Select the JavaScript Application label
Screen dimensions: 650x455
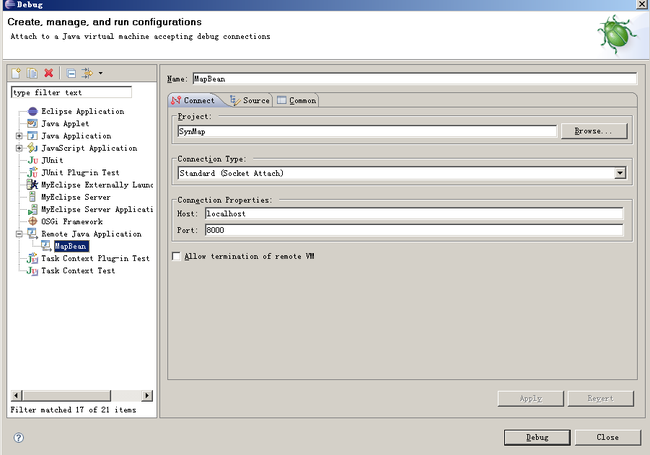tap(89, 148)
